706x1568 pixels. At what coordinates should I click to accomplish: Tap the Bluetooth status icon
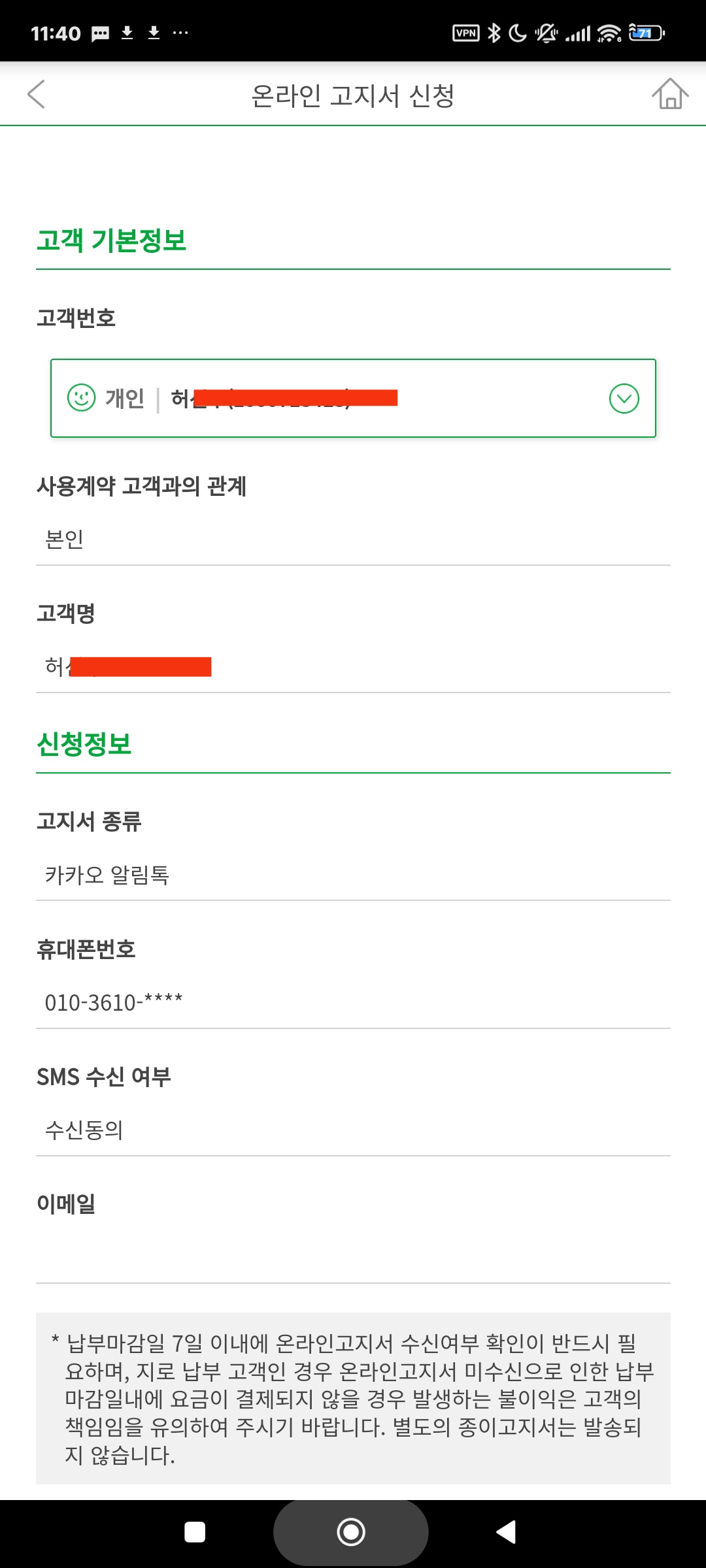[495, 33]
